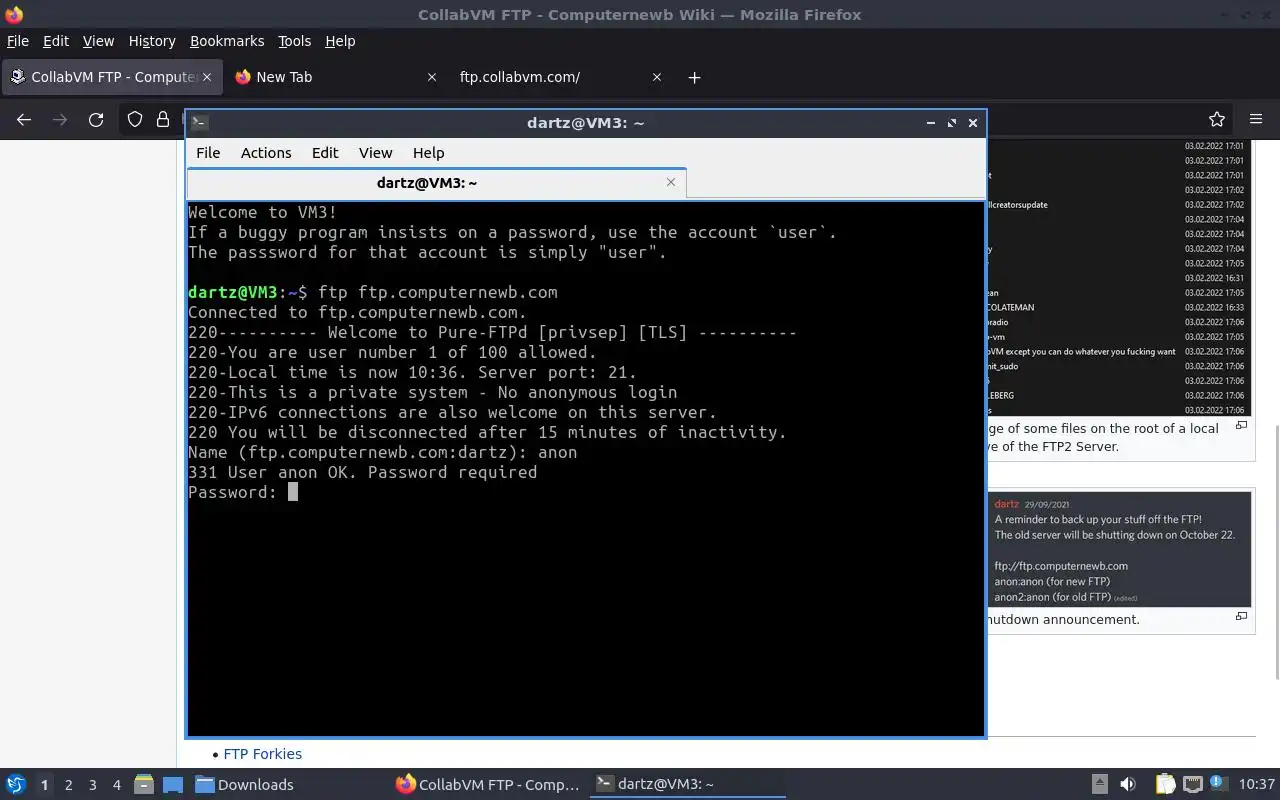
Task: Click the '331 User anon OK' terminal line
Action: 362,472
